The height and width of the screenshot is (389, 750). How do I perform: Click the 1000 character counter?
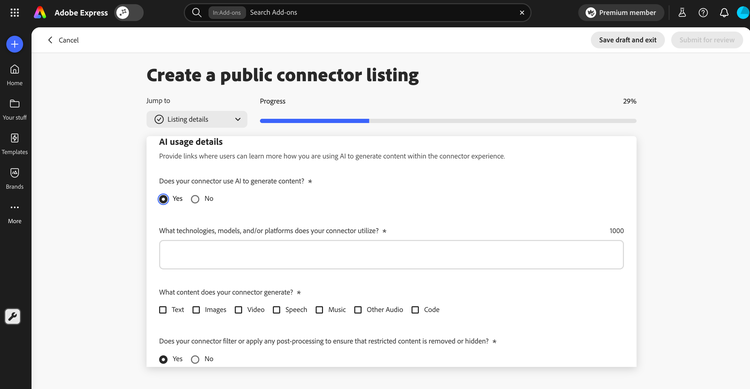click(x=617, y=231)
